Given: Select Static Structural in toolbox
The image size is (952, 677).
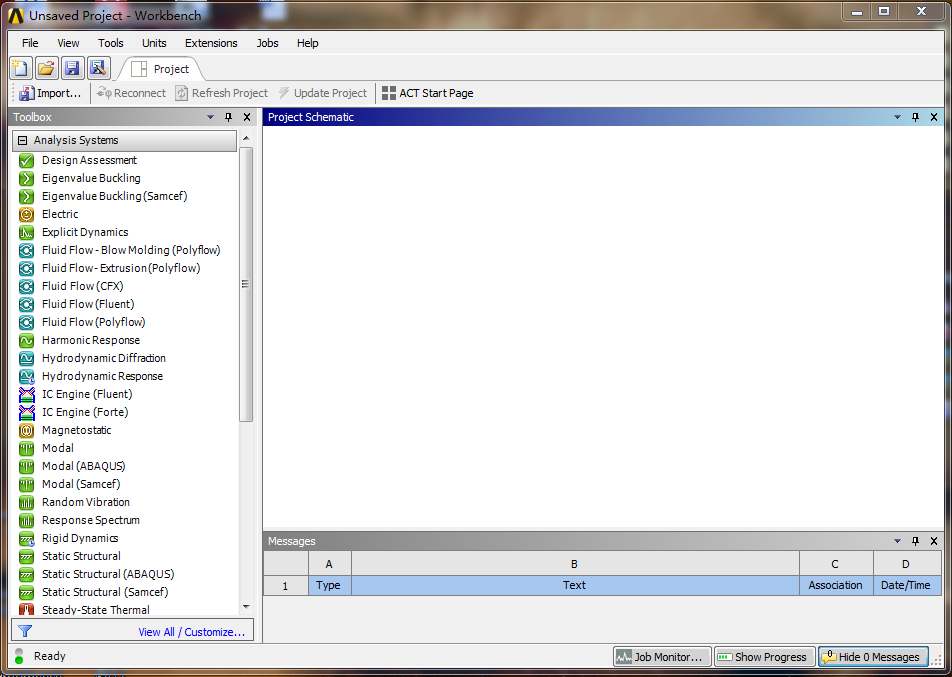Looking at the screenshot, I should (81, 556).
